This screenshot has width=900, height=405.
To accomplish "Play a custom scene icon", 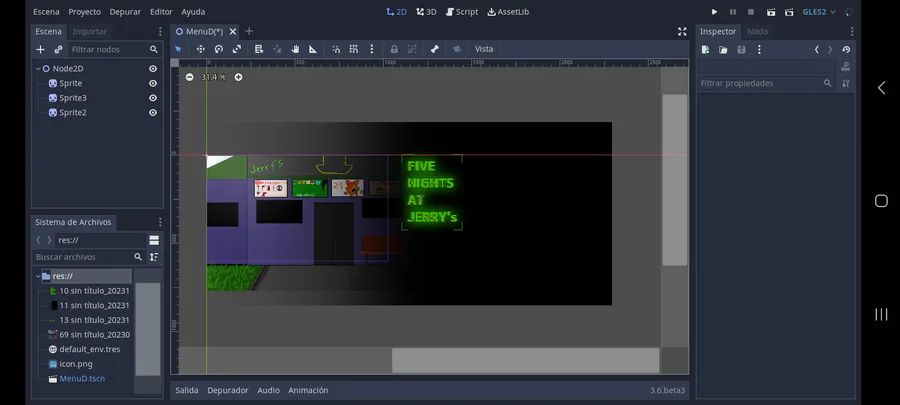I will click(789, 11).
